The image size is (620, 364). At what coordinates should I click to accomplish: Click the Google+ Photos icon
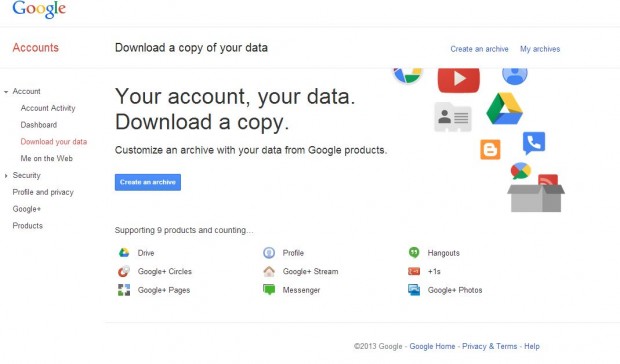pos(414,290)
